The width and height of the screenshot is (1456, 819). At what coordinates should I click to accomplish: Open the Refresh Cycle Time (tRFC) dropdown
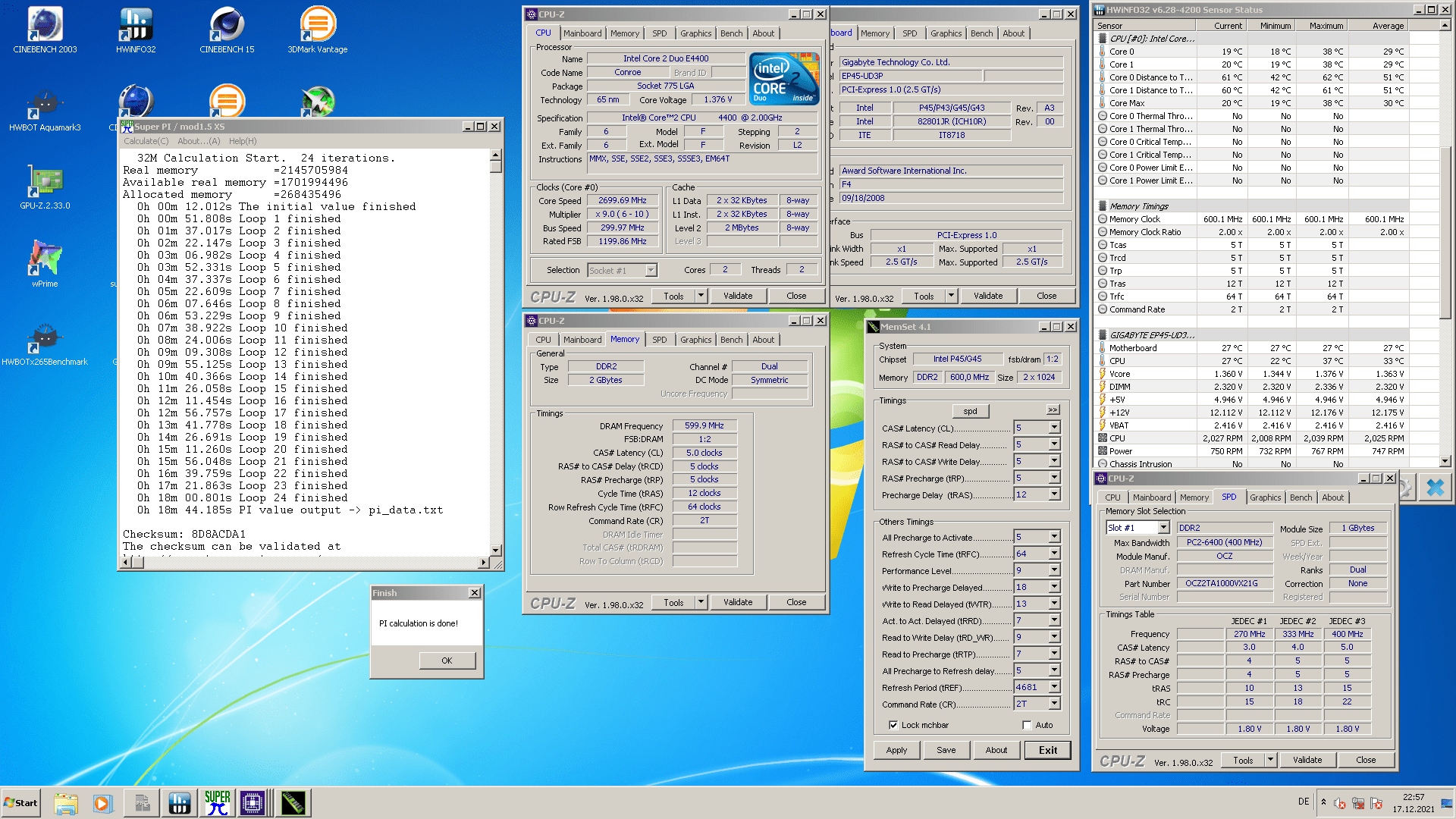coord(1054,554)
